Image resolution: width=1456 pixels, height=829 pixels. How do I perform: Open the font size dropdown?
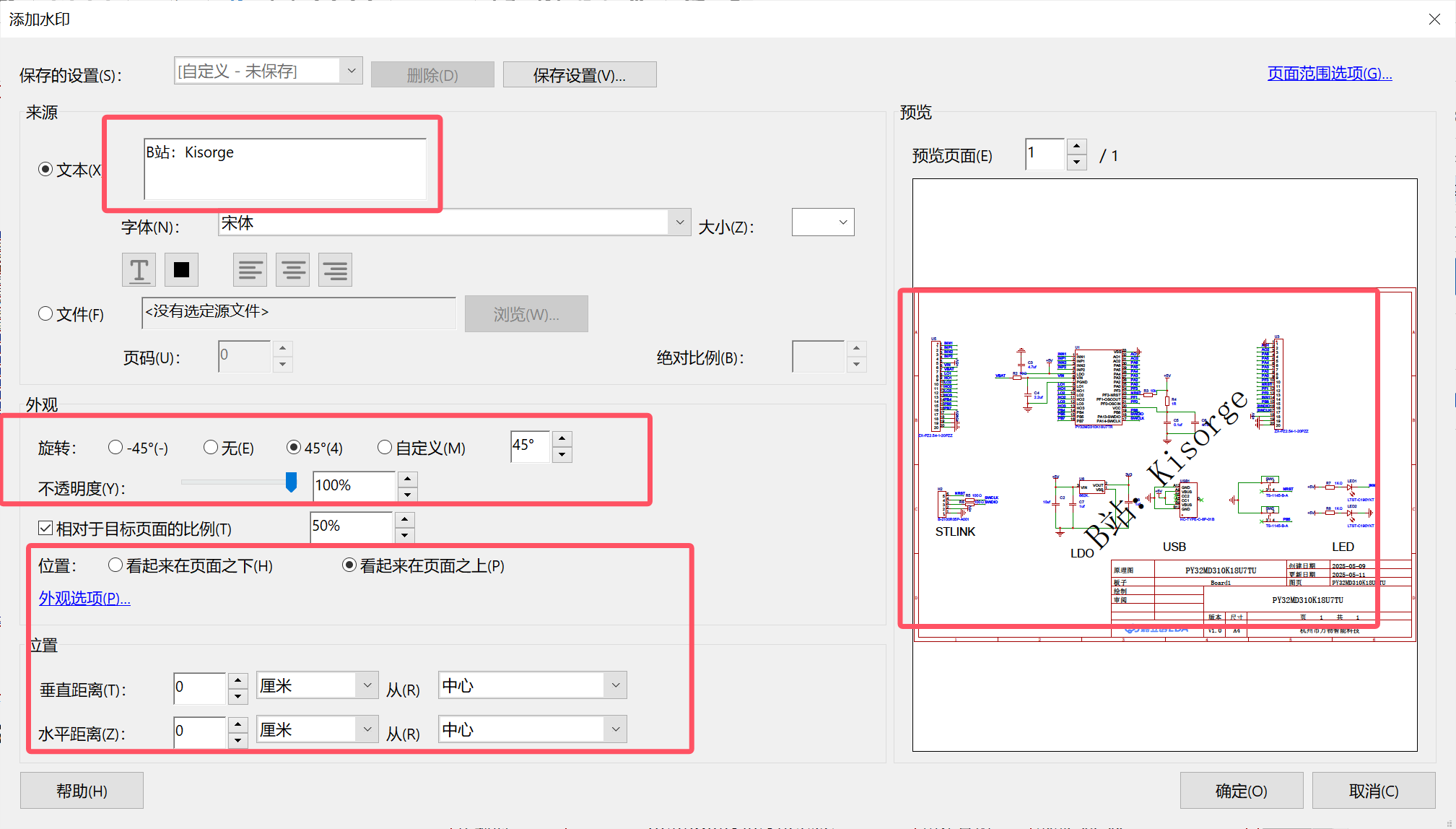click(842, 223)
